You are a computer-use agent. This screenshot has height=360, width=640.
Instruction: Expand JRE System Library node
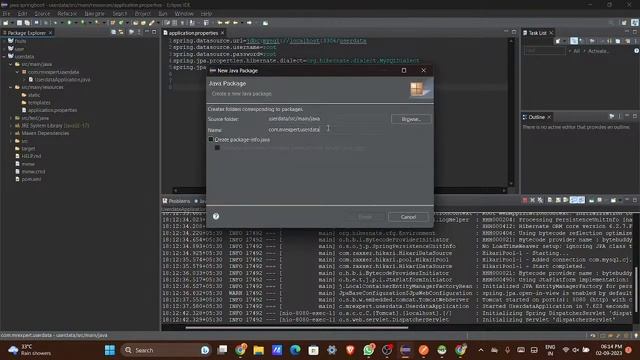(x=11, y=126)
